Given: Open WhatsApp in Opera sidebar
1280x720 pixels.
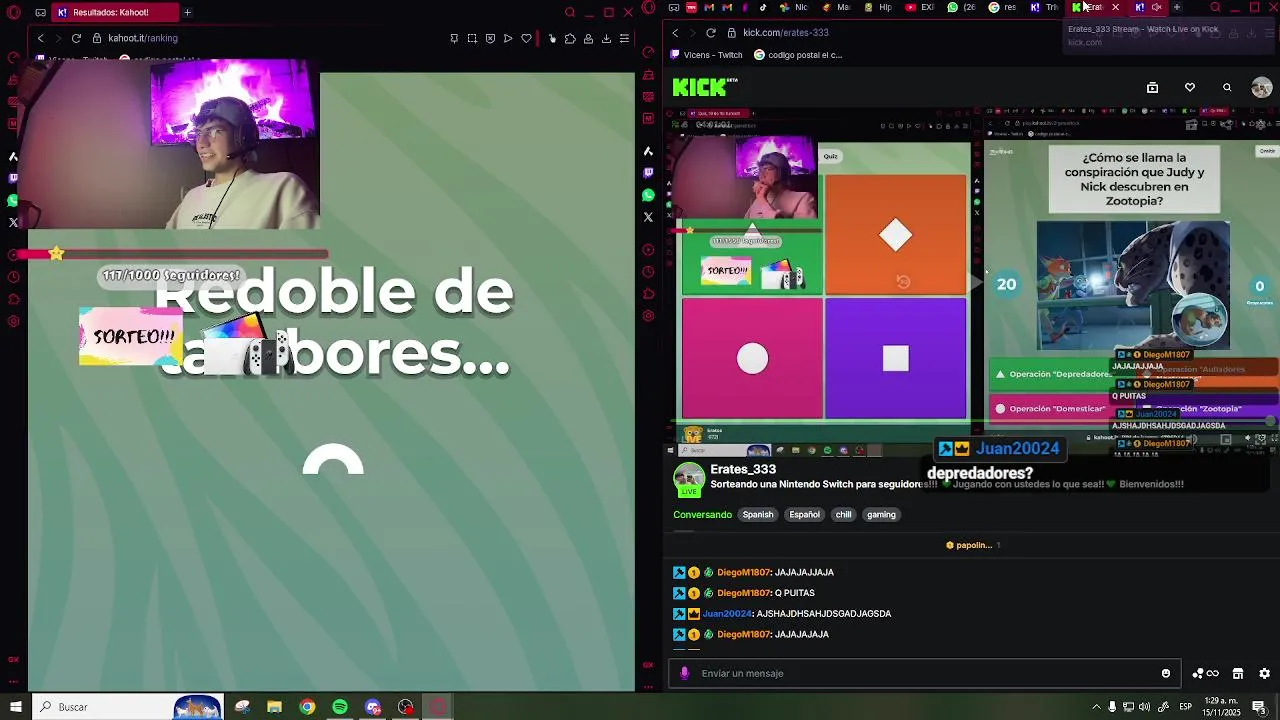Looking at the screenshot, I should [648, 195].
